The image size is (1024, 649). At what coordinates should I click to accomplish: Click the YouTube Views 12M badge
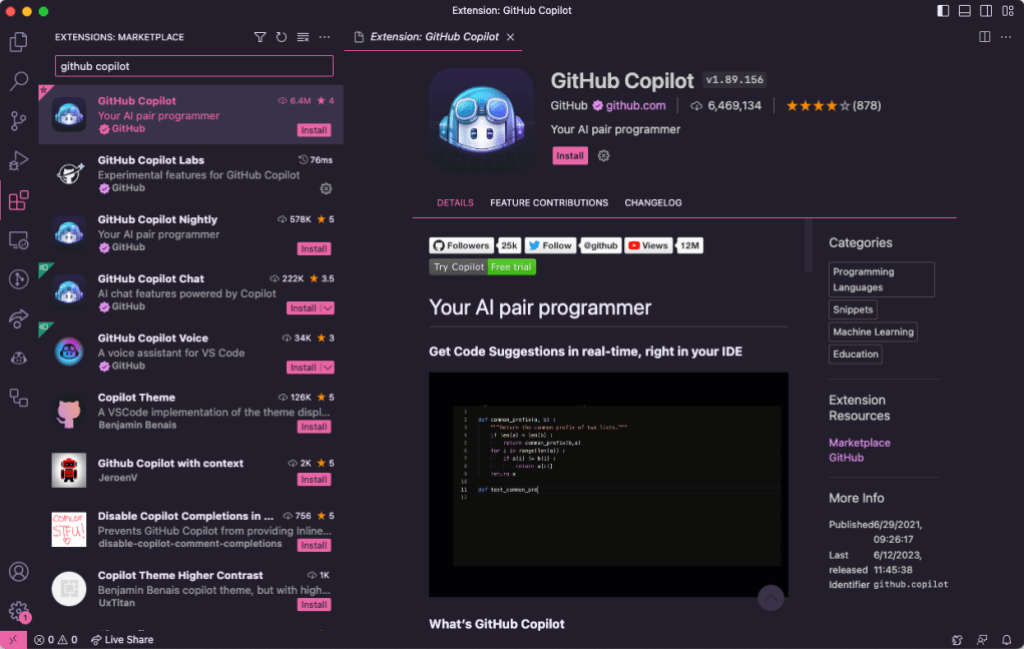click(x=664, y=245)
